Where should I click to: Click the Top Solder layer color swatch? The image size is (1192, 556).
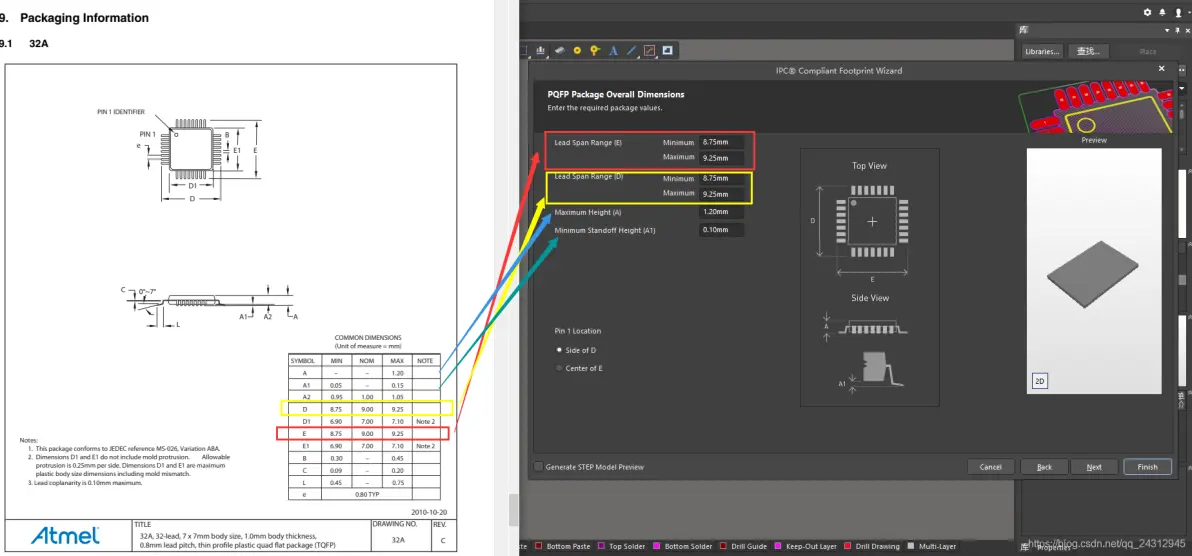tap(601, 546)
